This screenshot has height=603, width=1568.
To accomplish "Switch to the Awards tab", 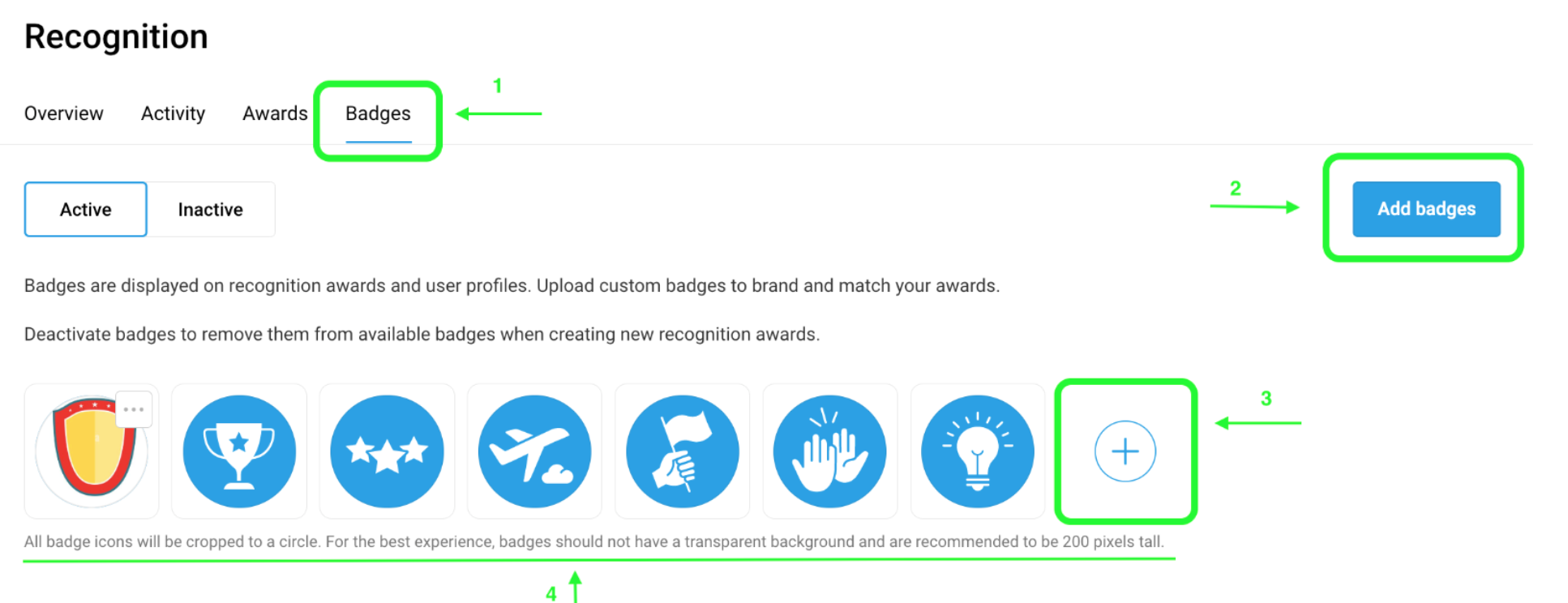I will (274, 113).
